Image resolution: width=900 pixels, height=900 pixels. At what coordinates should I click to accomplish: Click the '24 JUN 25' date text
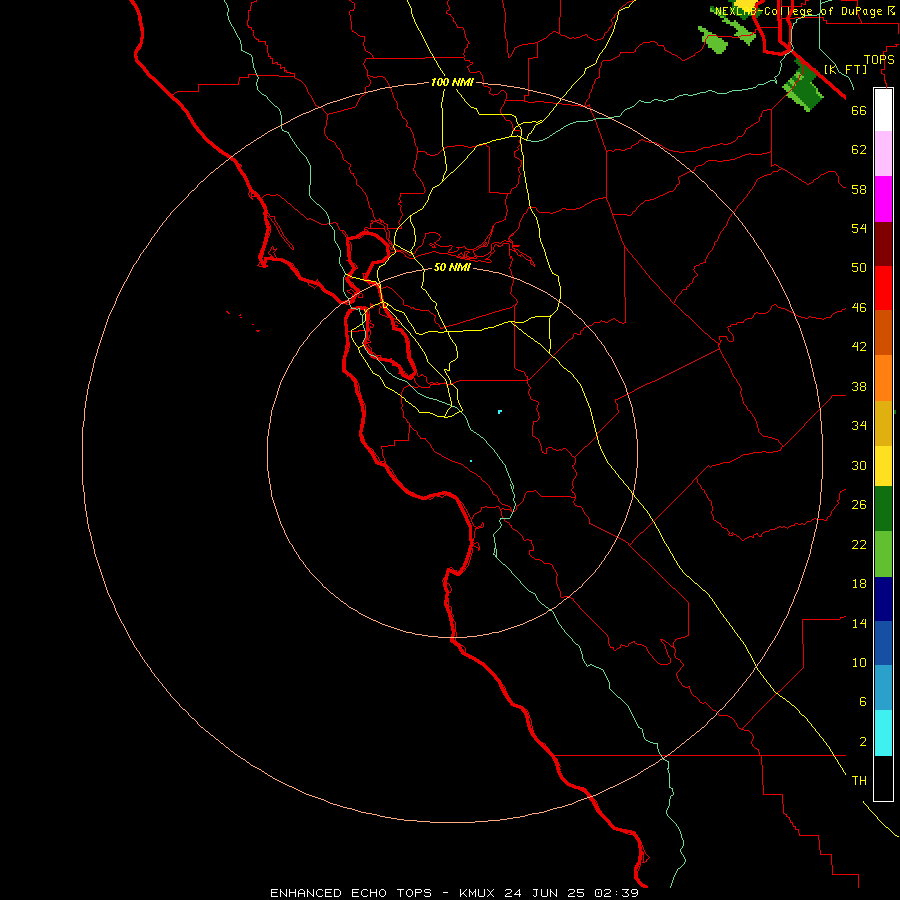545,893
